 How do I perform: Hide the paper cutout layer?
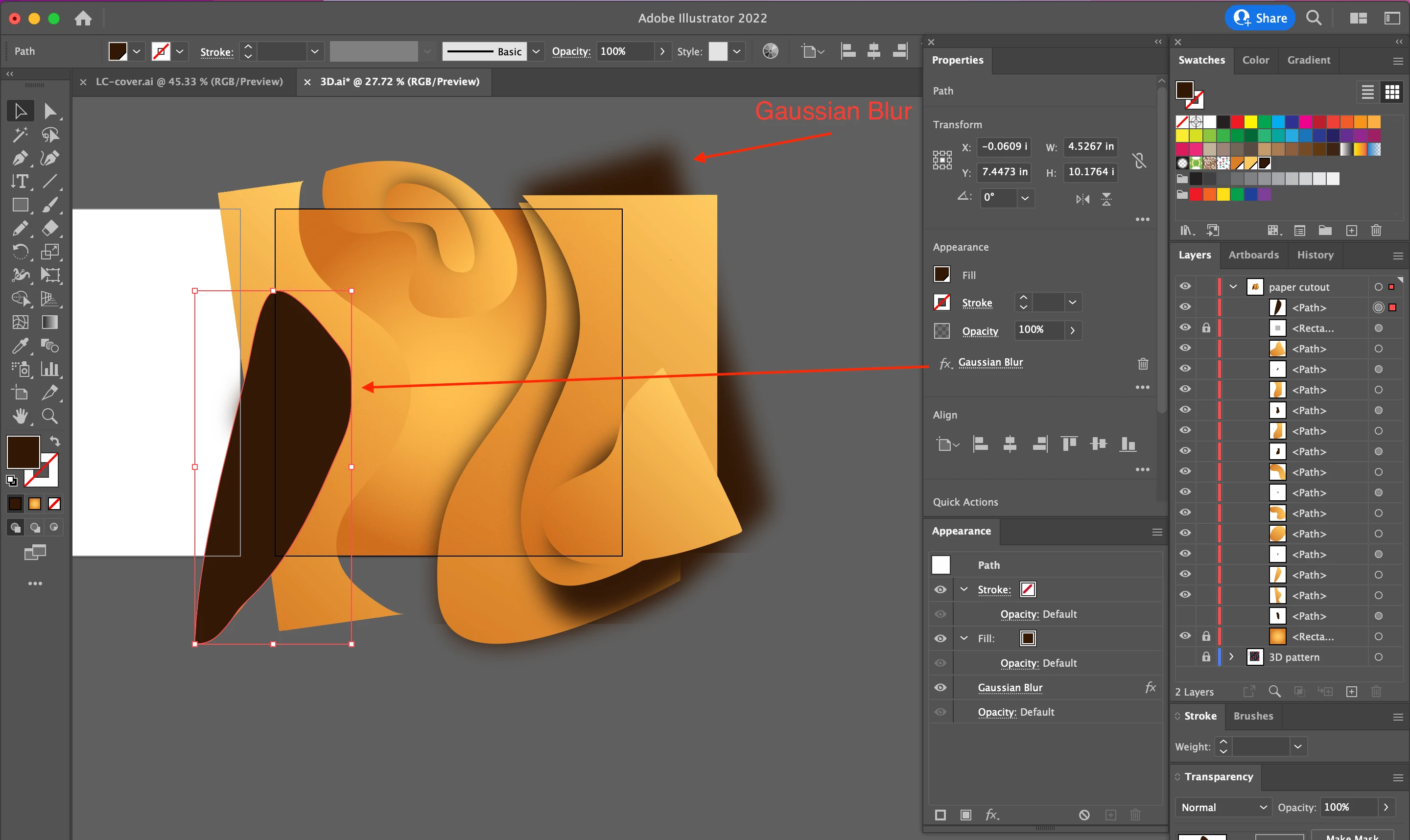pos(1185,286)
